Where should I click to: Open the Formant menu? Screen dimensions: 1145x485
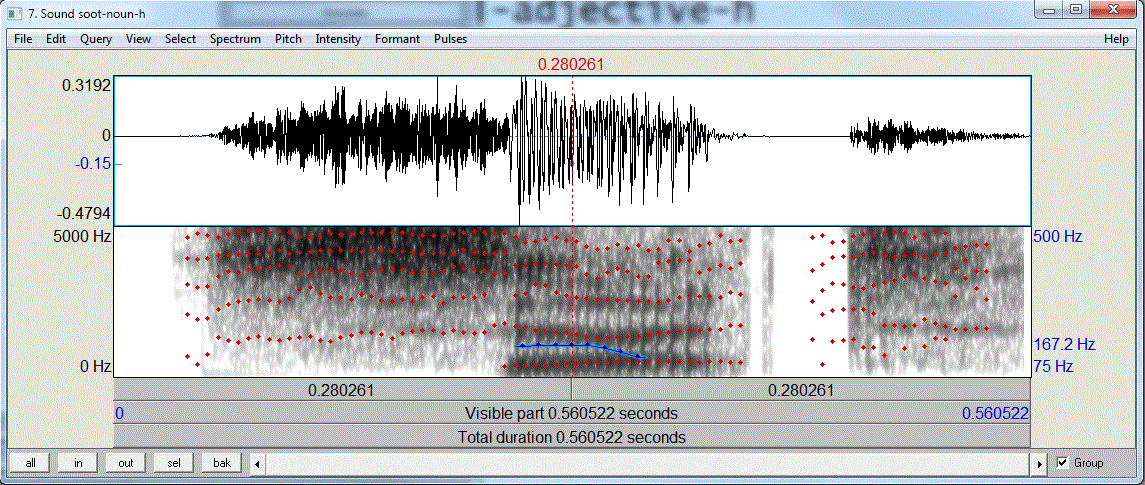point(397,39)
